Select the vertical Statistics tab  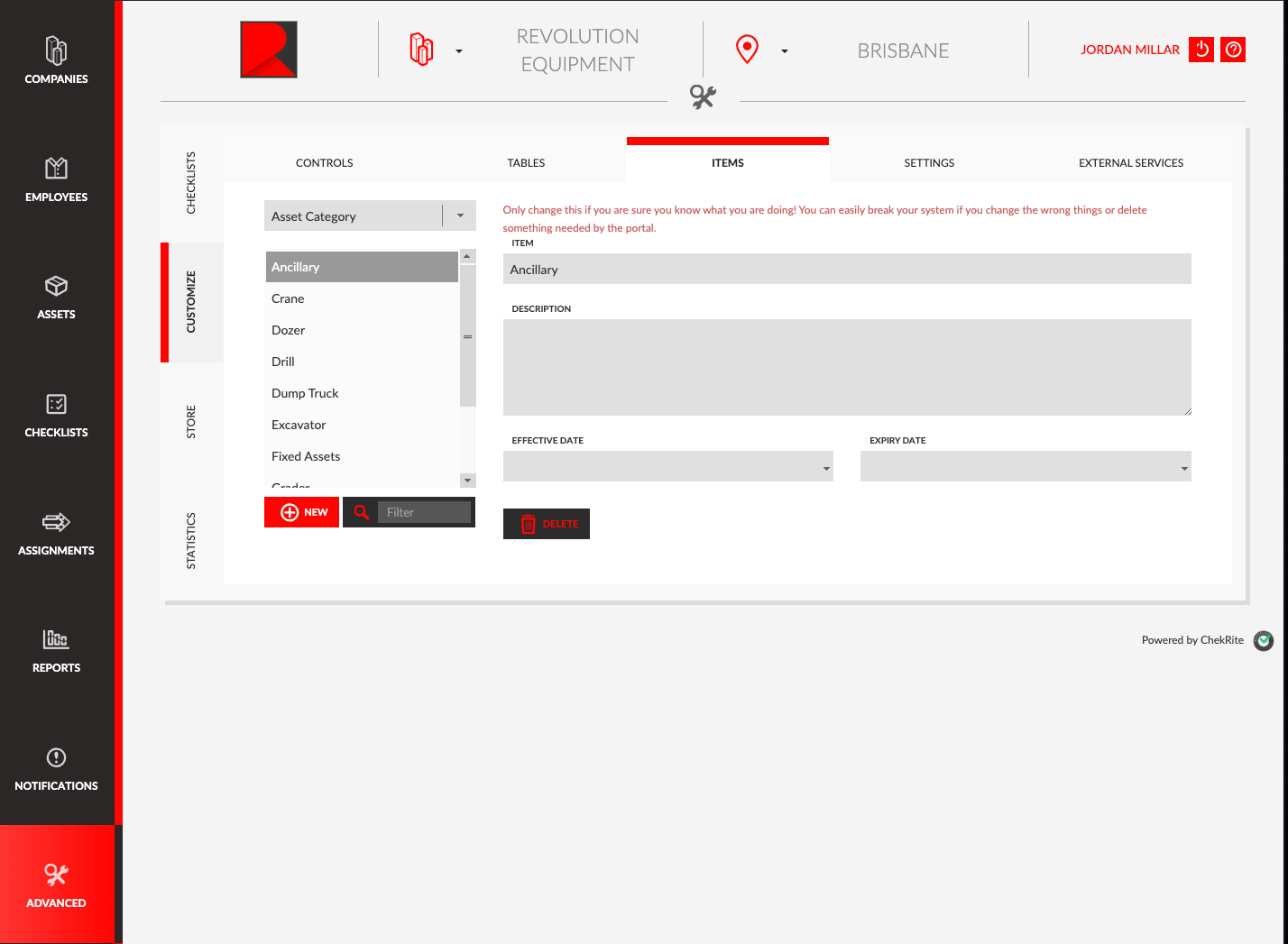coord(191,541)
